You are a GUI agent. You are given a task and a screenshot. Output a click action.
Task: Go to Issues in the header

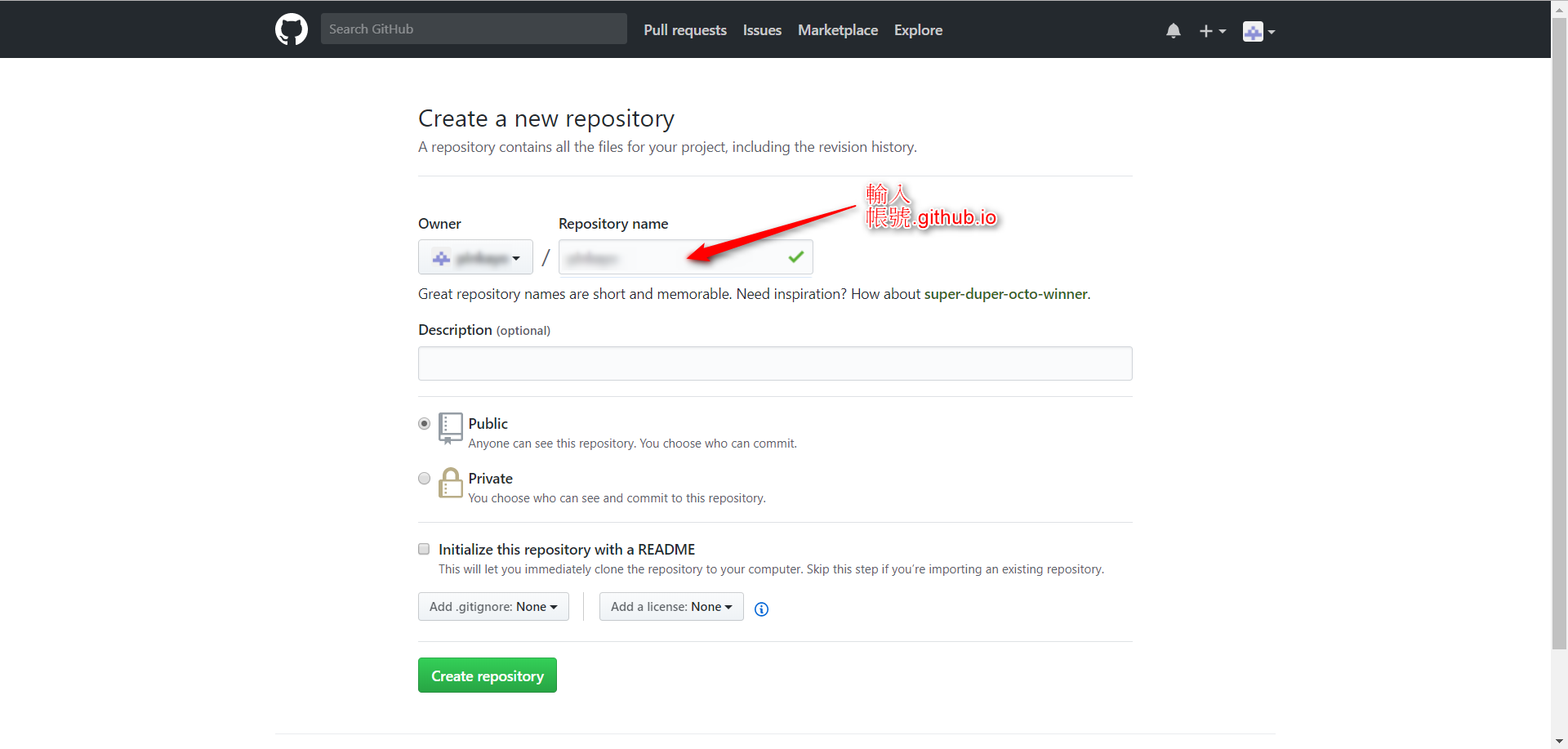click(762, 29)
